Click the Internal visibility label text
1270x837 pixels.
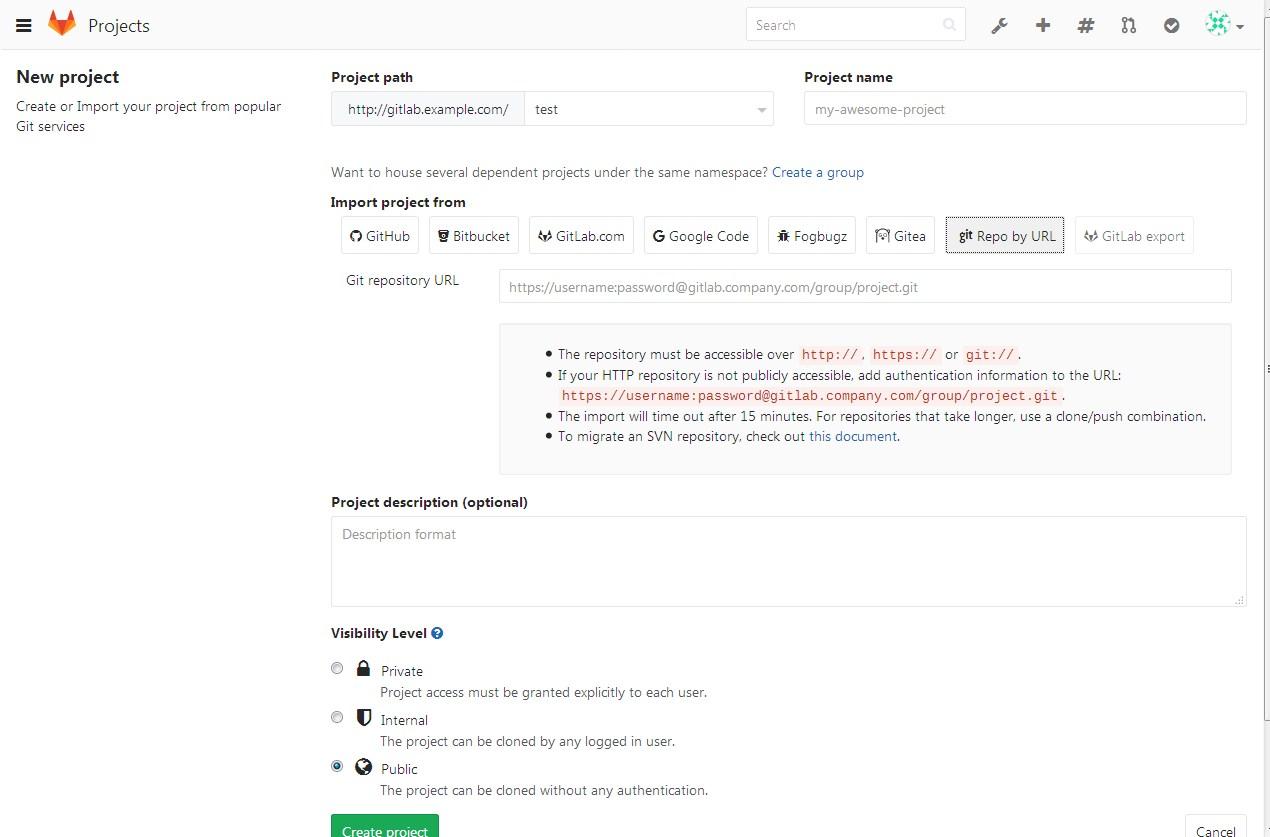[404, 720]
